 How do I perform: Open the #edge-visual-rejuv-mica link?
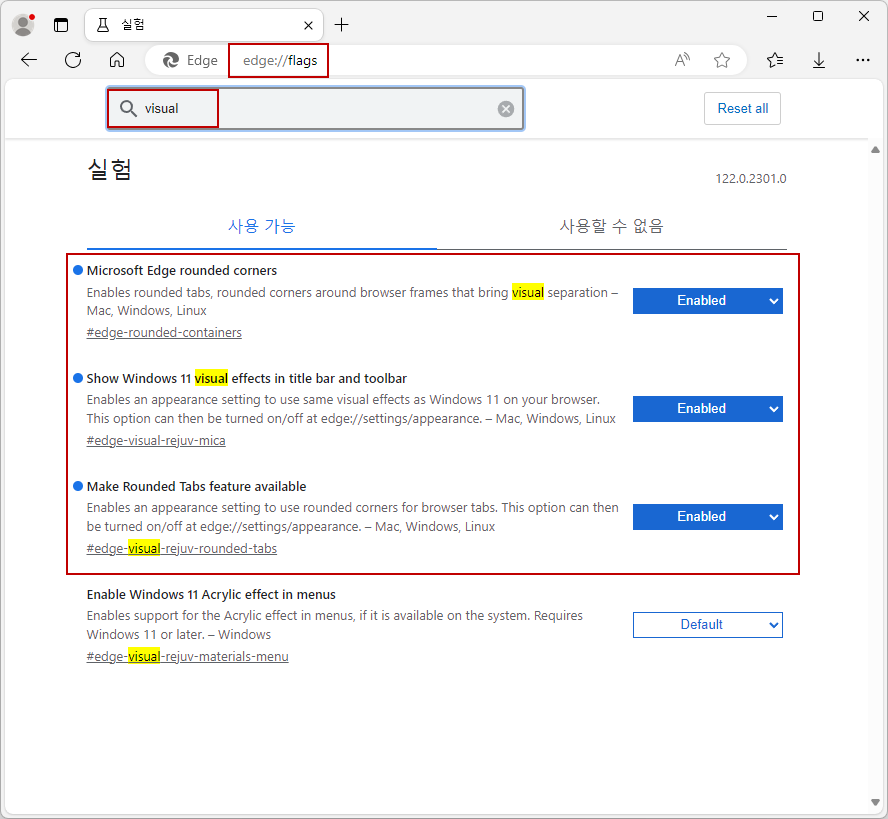156,441
